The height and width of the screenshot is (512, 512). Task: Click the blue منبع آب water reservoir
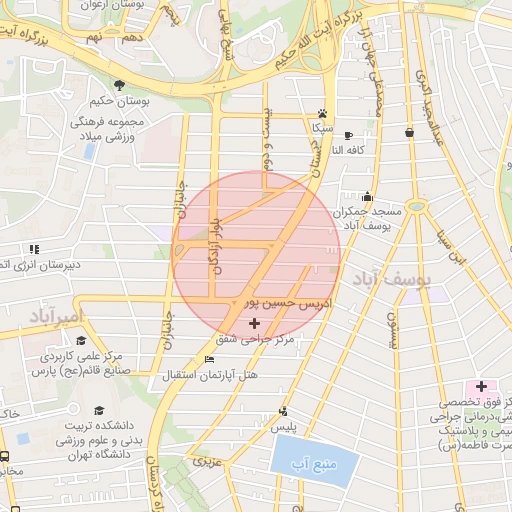tap(315, 461)
